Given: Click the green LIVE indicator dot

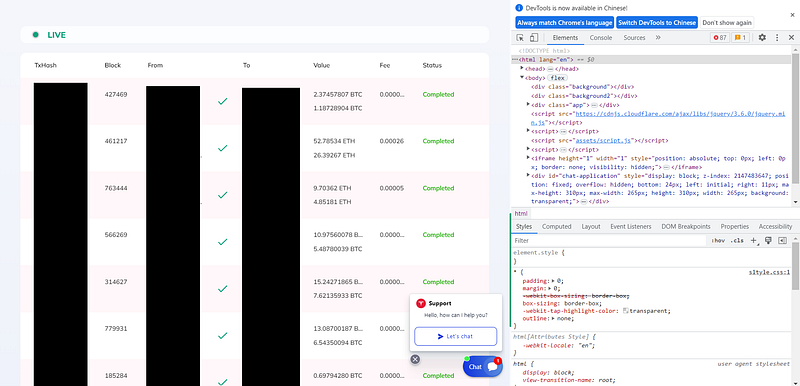Looking at the screenshot, I should (x=36, y=35).
